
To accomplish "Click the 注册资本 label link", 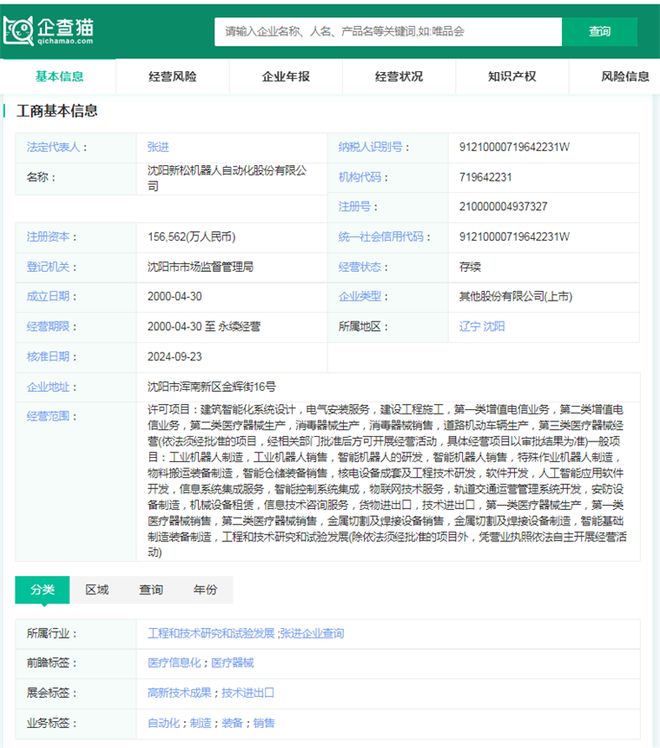I will click(48, 237).
